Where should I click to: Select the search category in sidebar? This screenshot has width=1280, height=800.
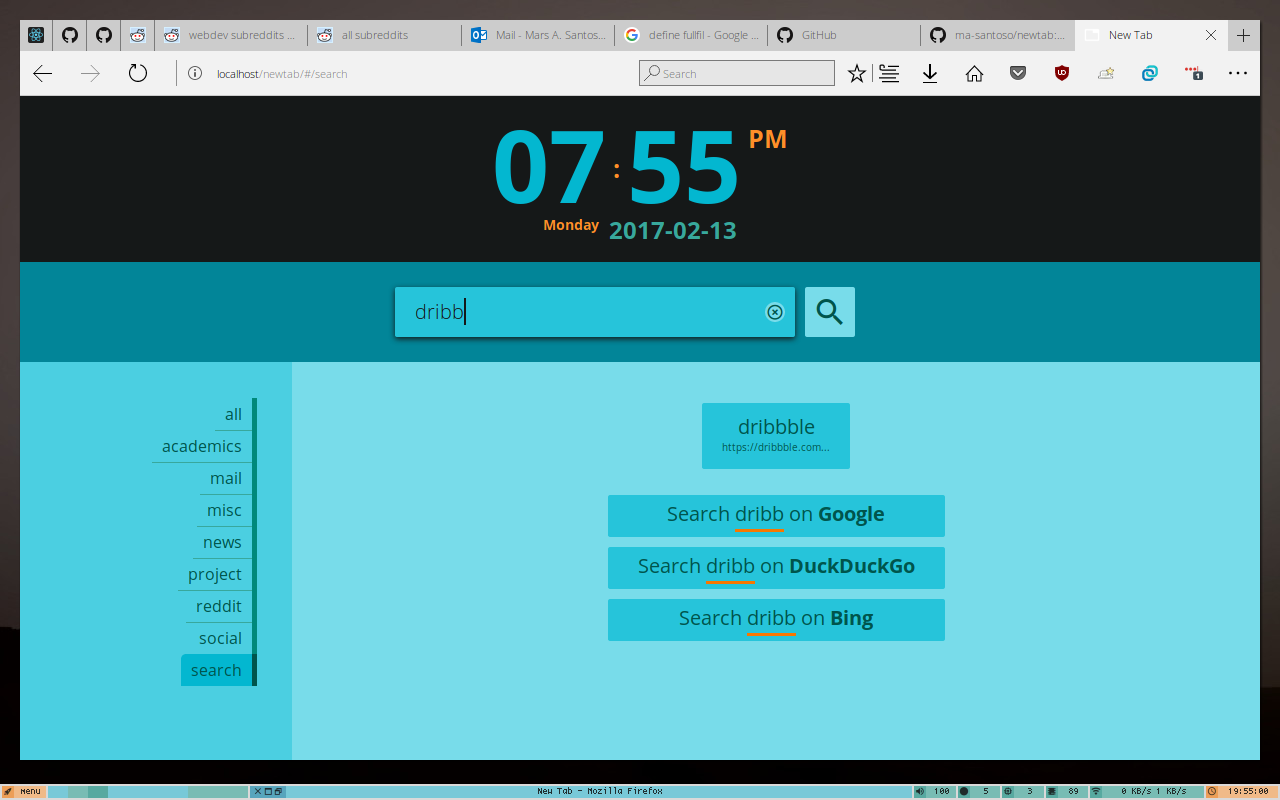point(217,670)
